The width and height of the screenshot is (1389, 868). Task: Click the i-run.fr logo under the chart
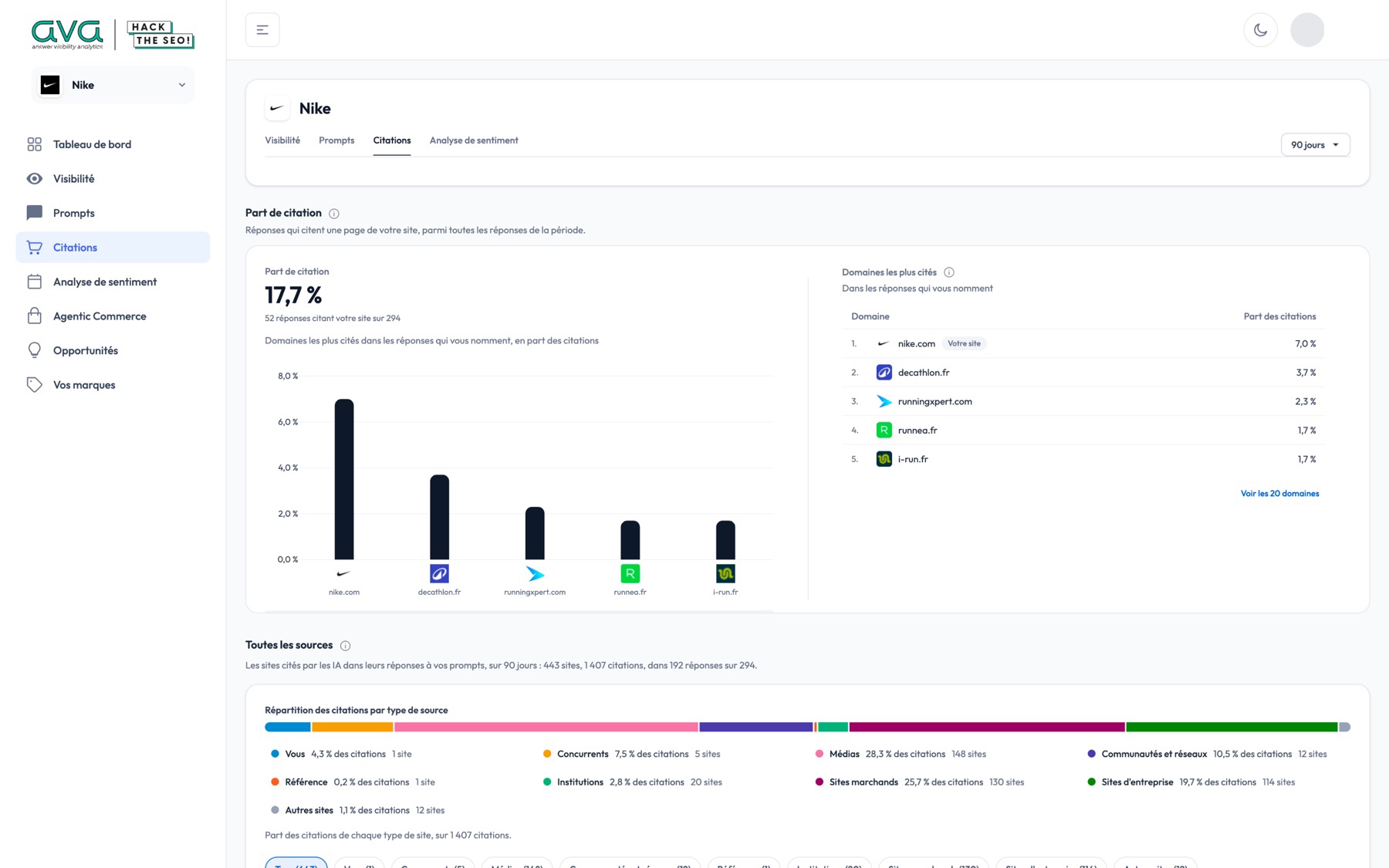[x=725, y=573]
